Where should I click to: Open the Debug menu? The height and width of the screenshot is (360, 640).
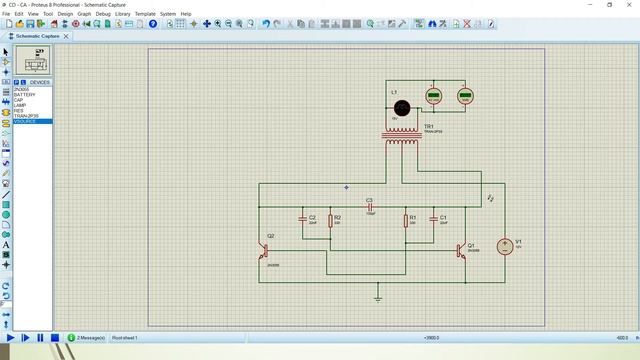[x=103, y=14]
